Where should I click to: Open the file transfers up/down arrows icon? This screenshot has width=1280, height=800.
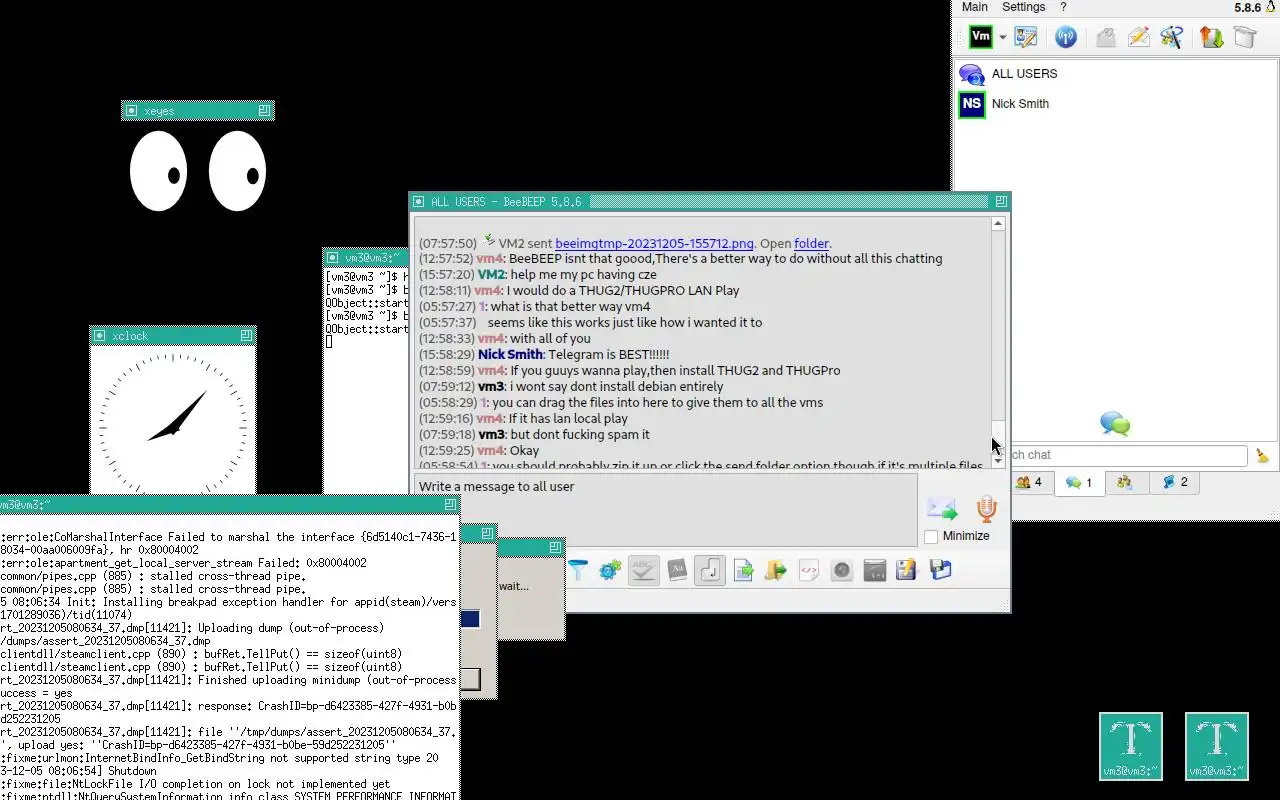(1212, 37)
